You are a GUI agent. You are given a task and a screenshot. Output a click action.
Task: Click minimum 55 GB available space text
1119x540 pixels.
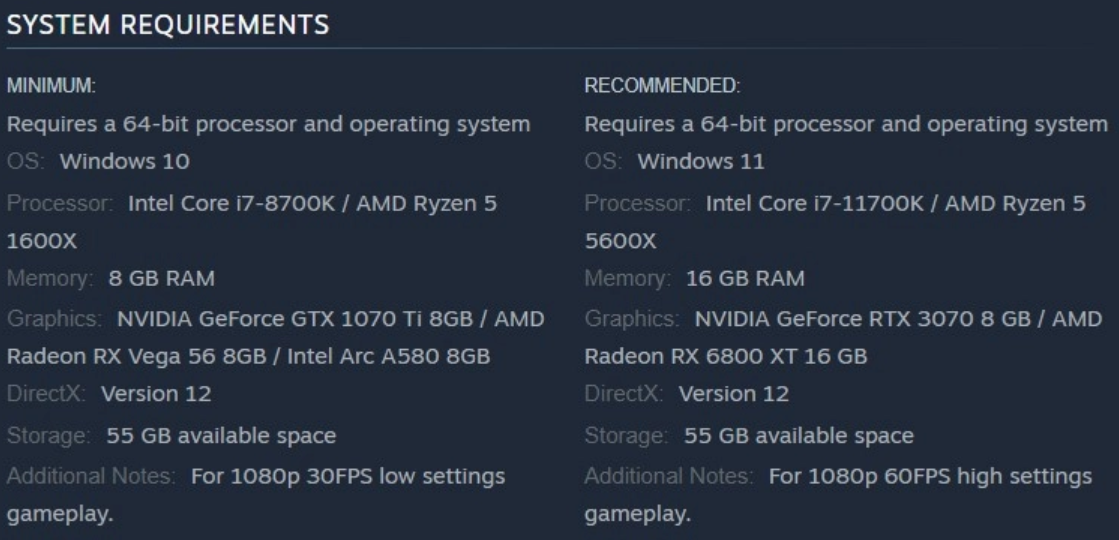point(221,435)
